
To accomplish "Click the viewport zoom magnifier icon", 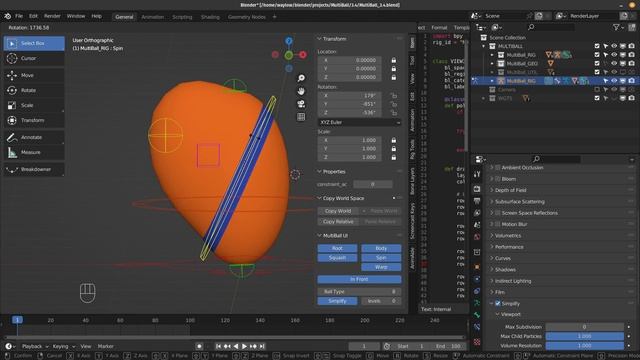I will pos(301,78).
